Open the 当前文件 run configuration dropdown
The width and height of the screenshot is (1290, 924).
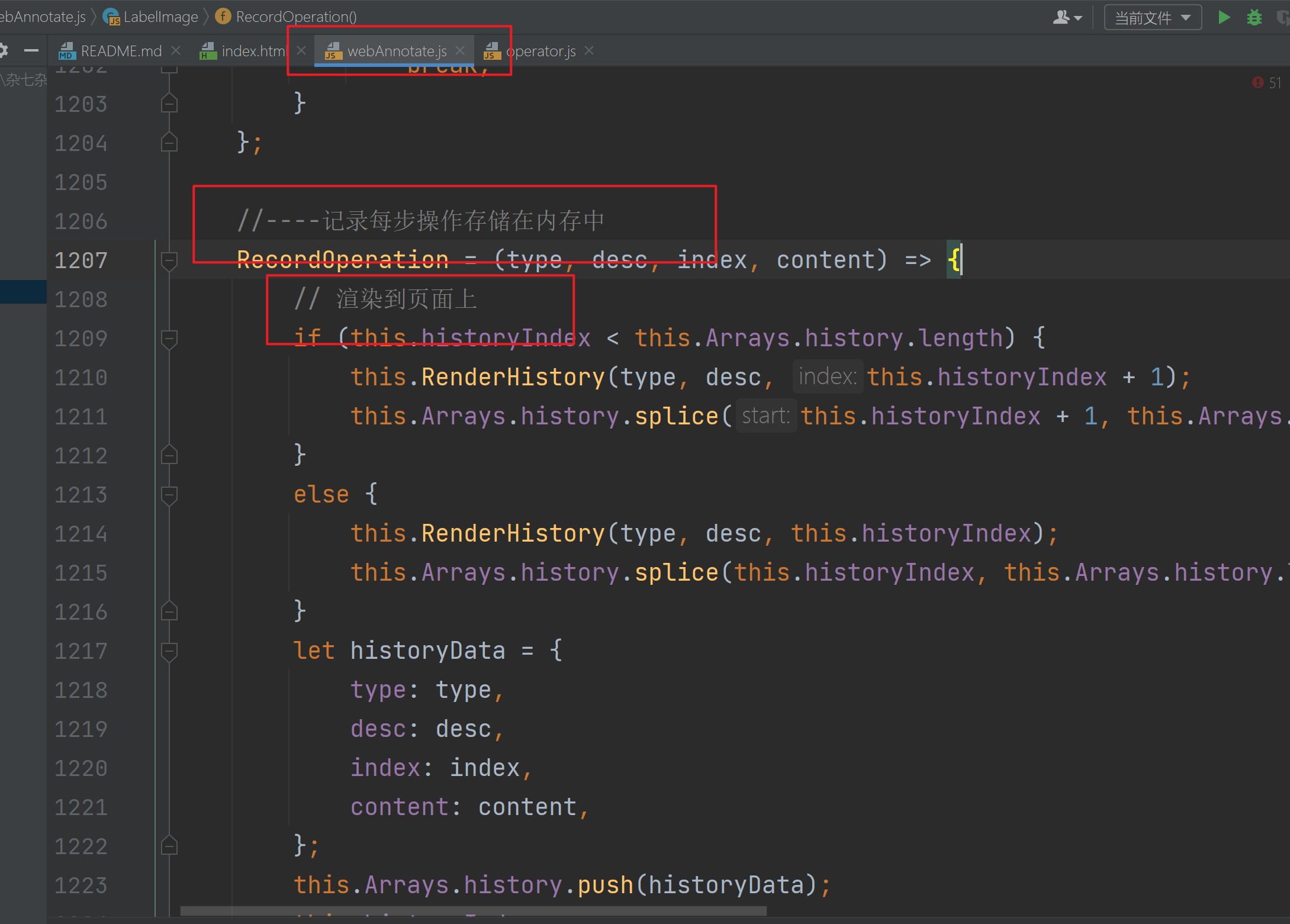[x=1153, y=17]
